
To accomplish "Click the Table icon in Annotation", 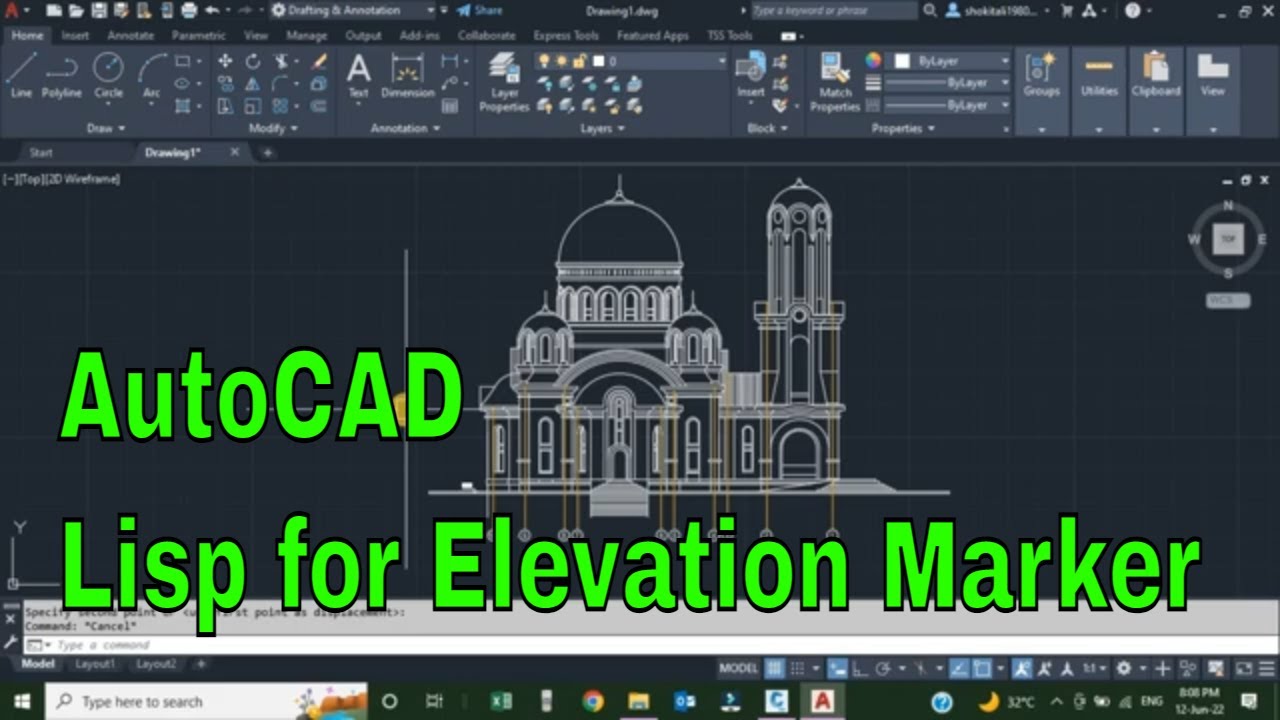I will [x=450, y=104].
